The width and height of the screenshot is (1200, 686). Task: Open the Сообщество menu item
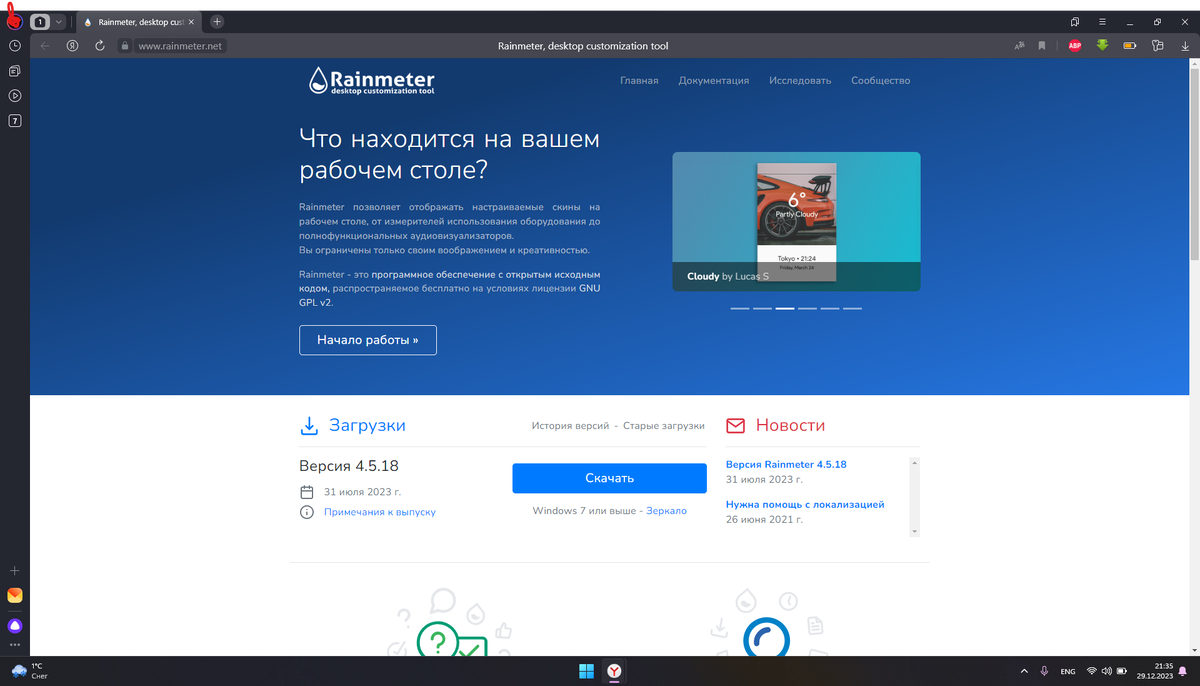click(x=881, y=81)
